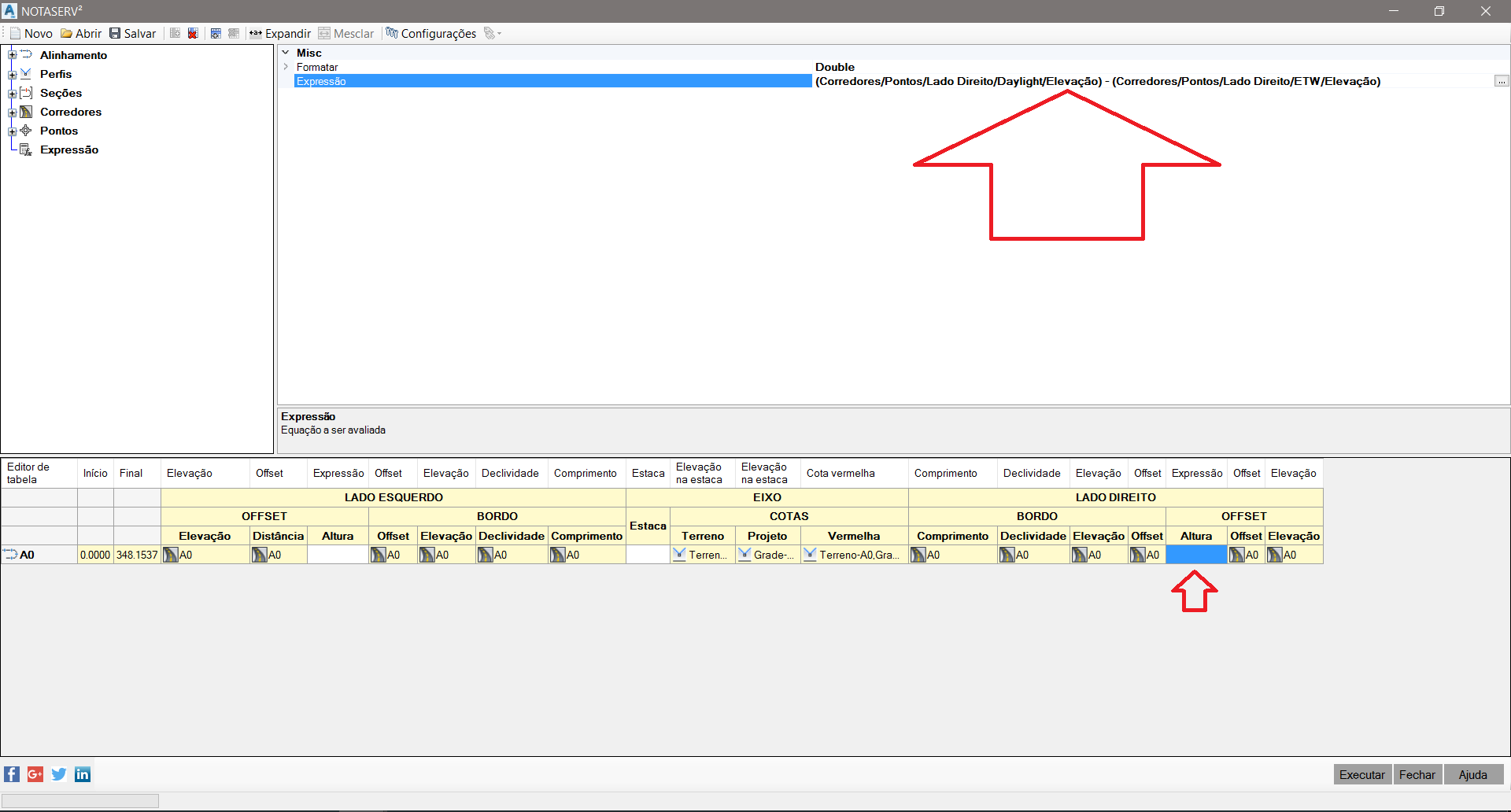Open the Twitter link icon

[59, 774]
